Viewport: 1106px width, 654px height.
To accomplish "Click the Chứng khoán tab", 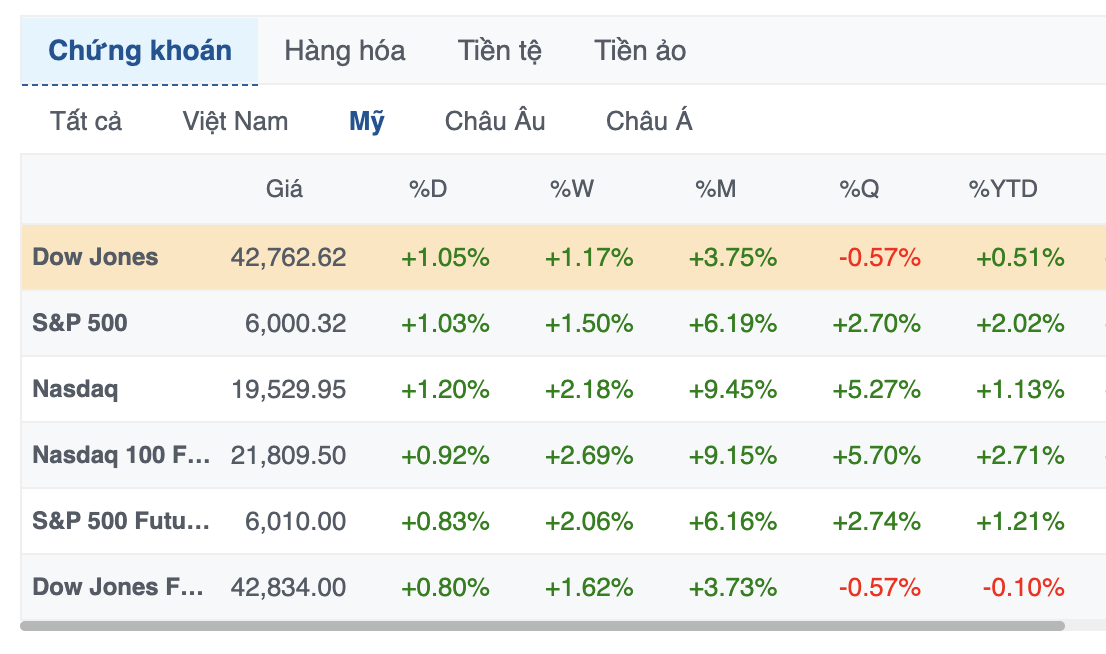I will click(140, 51).
